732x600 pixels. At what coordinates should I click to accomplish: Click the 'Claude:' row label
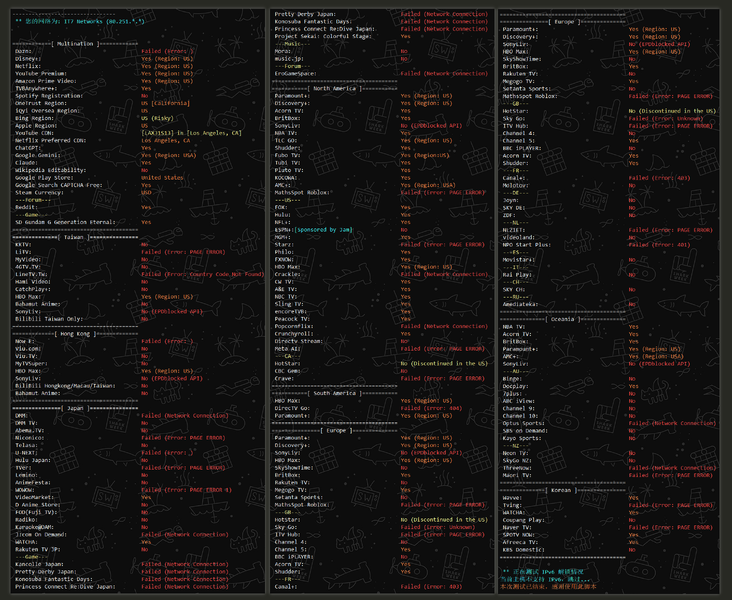pos(26,163)
